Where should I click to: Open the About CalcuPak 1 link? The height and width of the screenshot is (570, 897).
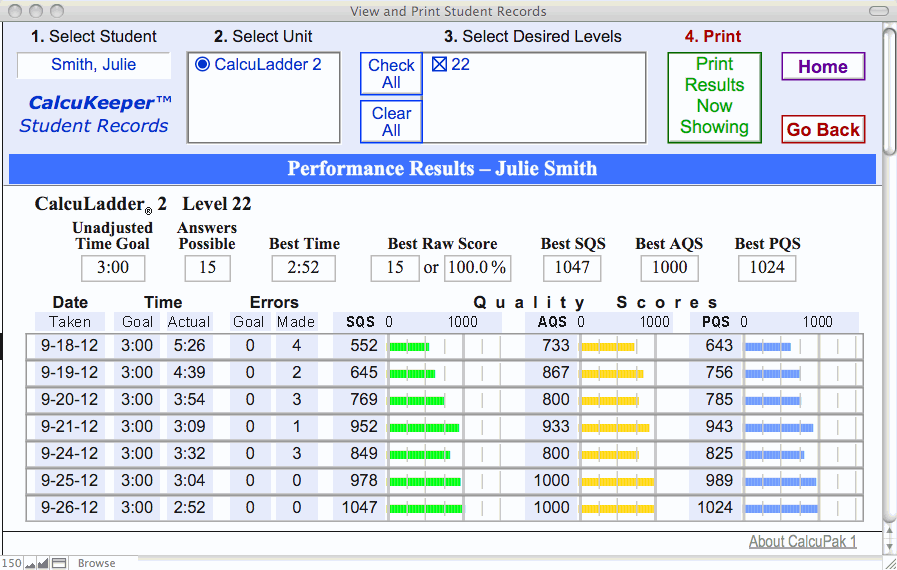pos(803,542)
